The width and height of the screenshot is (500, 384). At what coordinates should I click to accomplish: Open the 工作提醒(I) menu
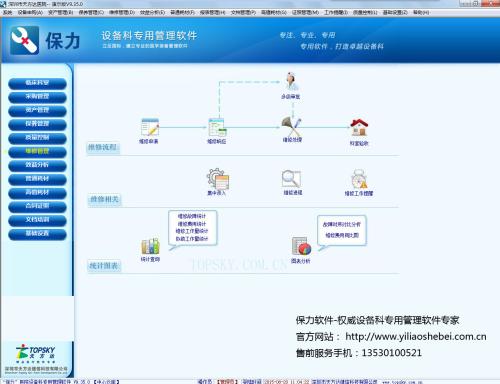click(336, 12)
